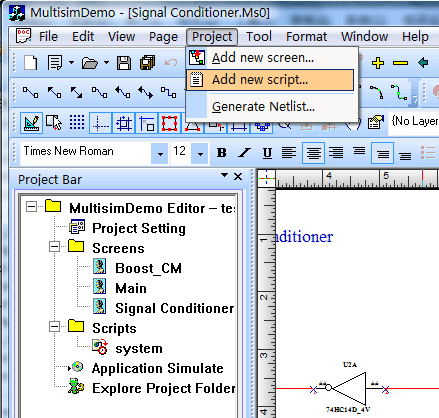Save all files with stacked floppy icon
This screenshot has height=418, width=439.
(x=148, y=63)
